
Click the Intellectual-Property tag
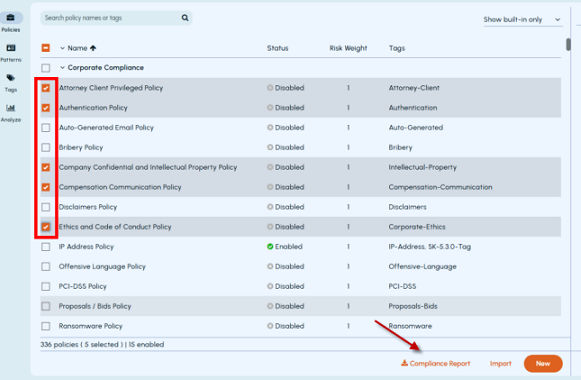(422, 167)
